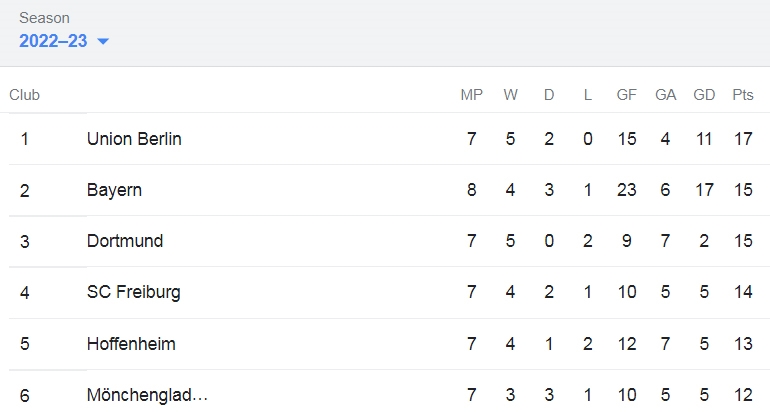The width and height of the screenshot is (770, 412).
Task: Open the Hoffenheim club entry
Action: 131,343
